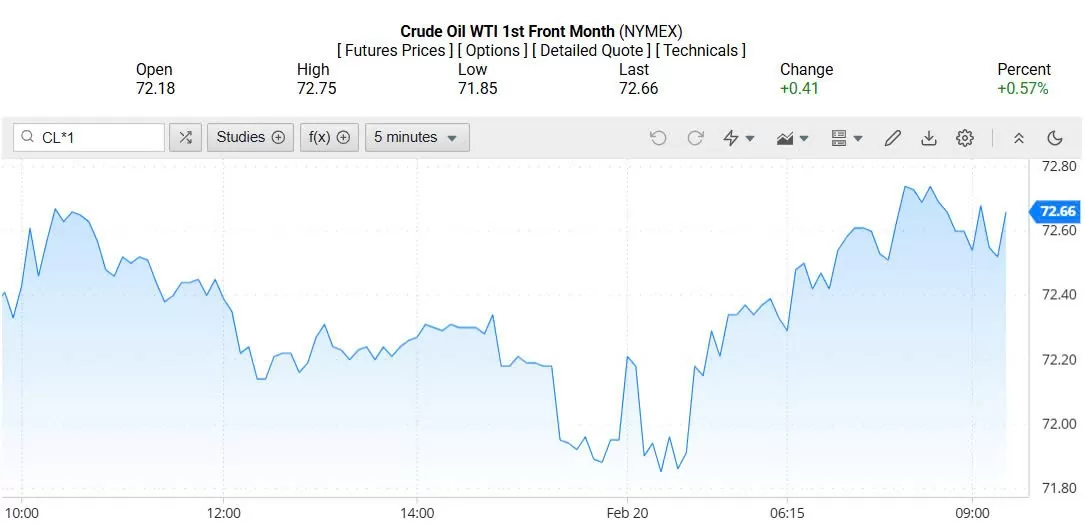The image size is (1085, 524).
Task: Open the Studies menu
Action: (x=250, y=137)
